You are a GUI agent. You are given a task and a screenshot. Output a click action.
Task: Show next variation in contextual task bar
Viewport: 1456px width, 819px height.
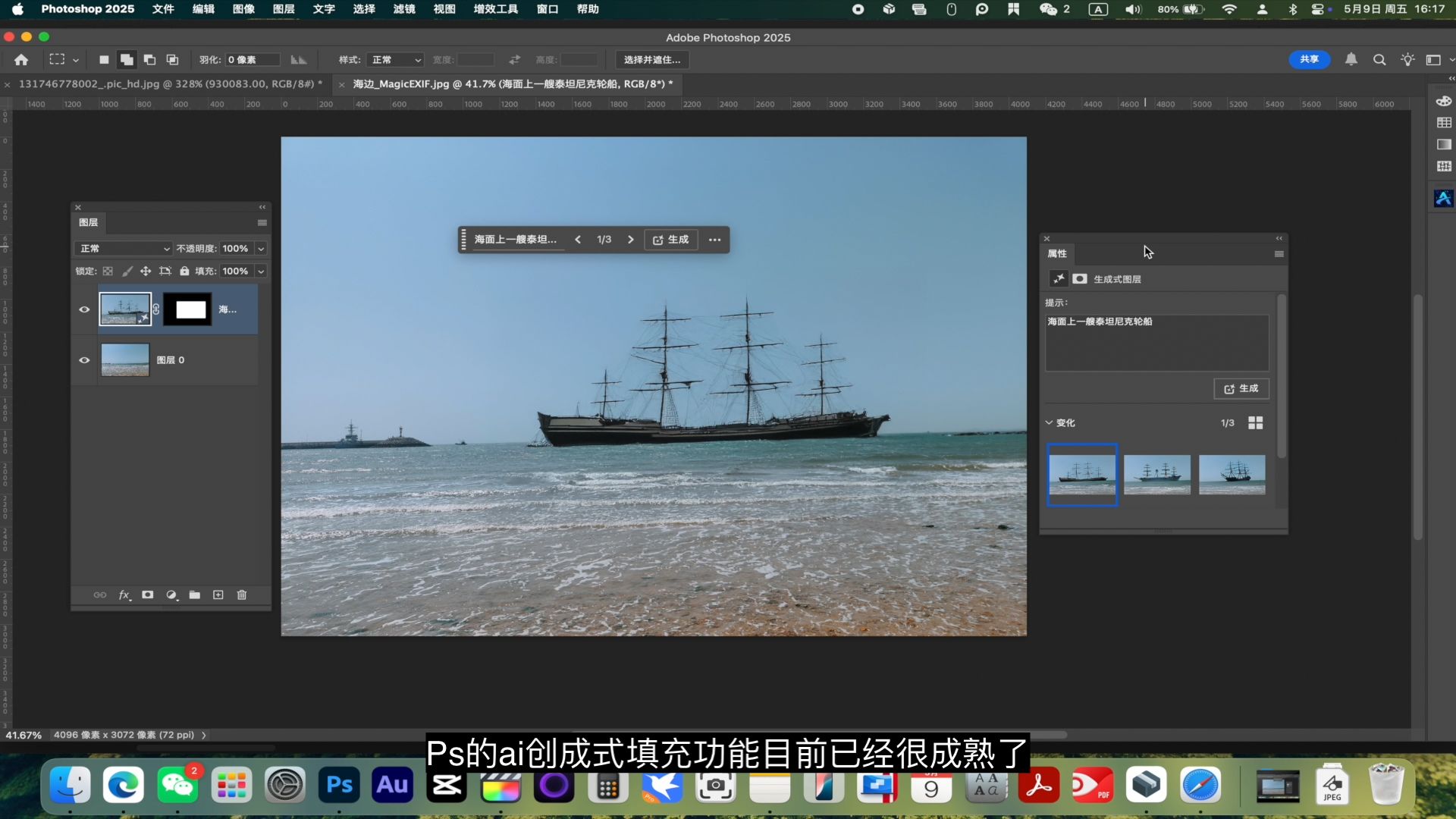[630, 240]
